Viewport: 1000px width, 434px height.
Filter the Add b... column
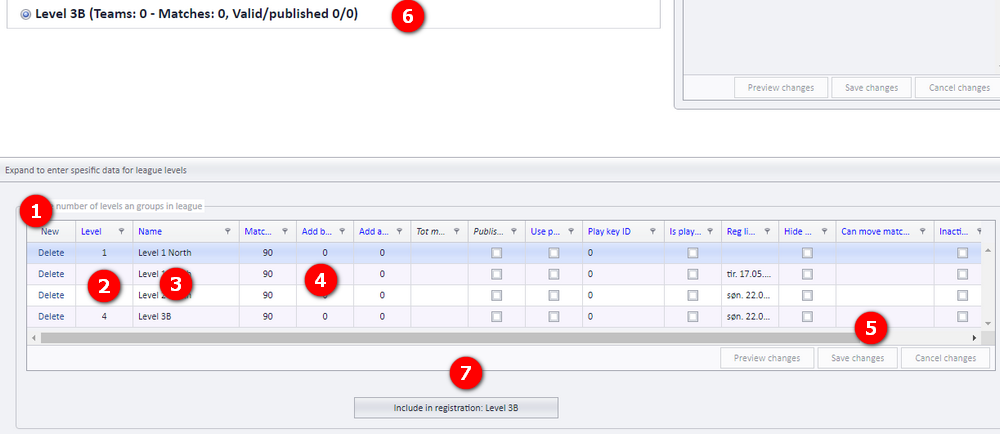342,231
